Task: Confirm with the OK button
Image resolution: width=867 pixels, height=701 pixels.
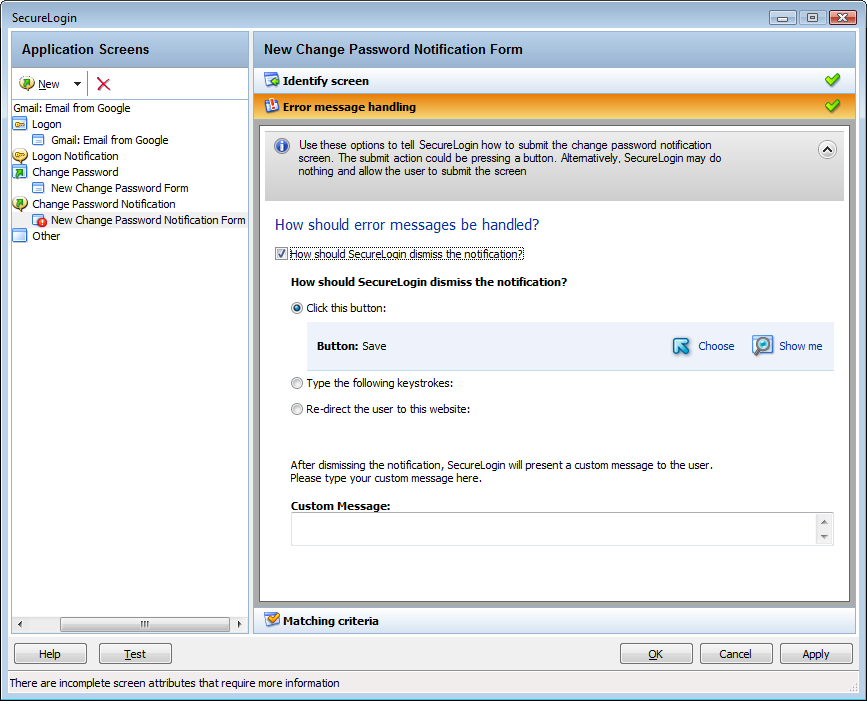Action: (x=656, y=654)
